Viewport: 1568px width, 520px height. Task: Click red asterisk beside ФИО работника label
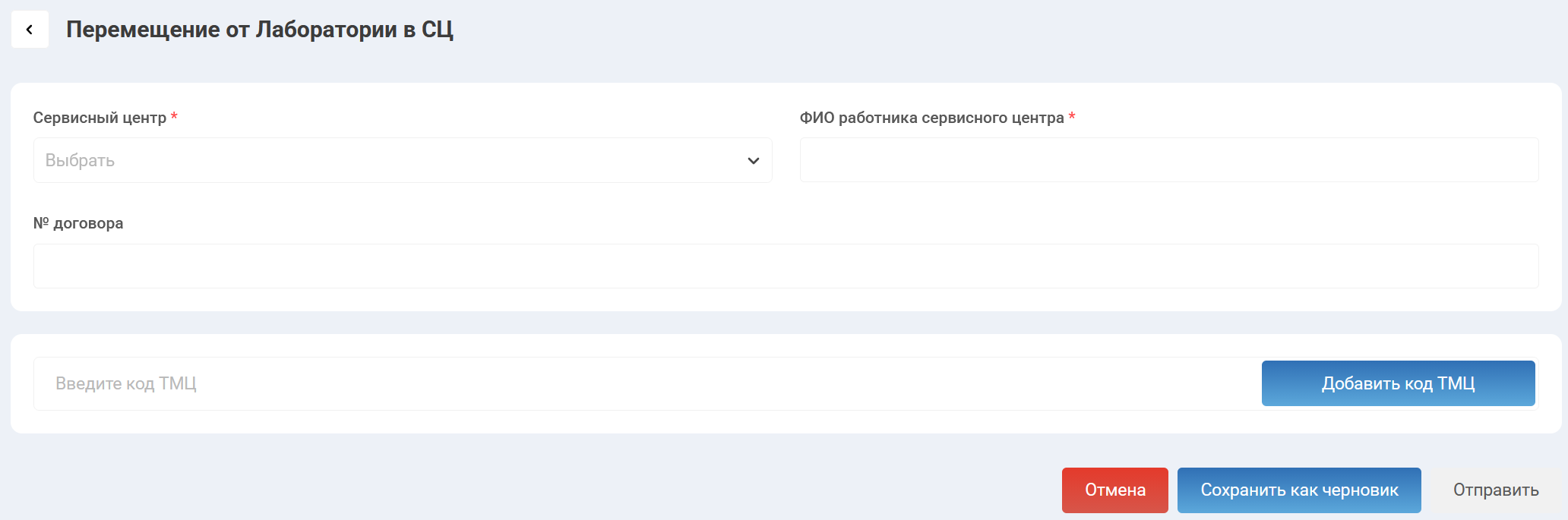click(1072, 117)
